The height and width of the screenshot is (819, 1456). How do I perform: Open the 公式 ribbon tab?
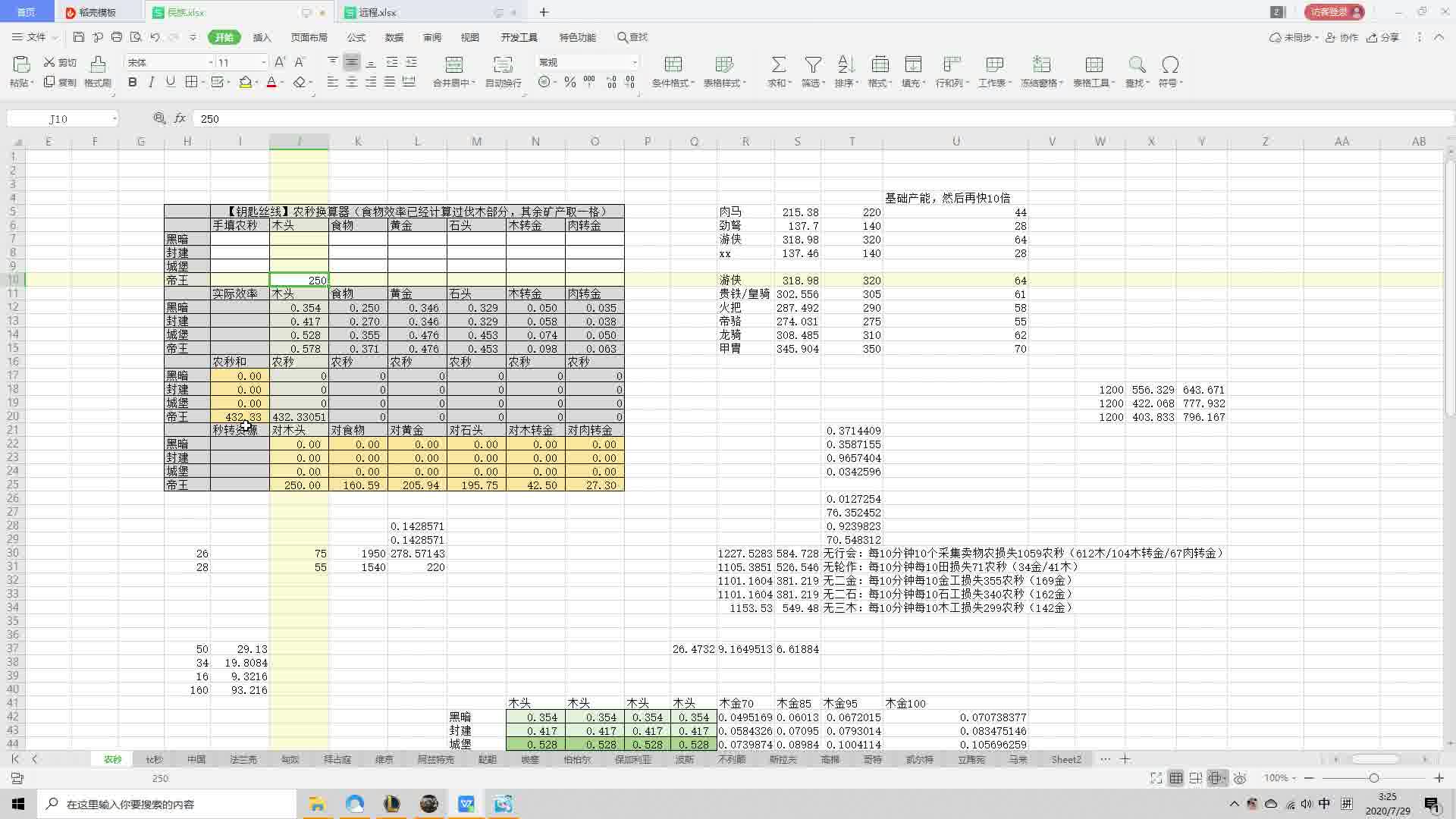pos(356,37)
